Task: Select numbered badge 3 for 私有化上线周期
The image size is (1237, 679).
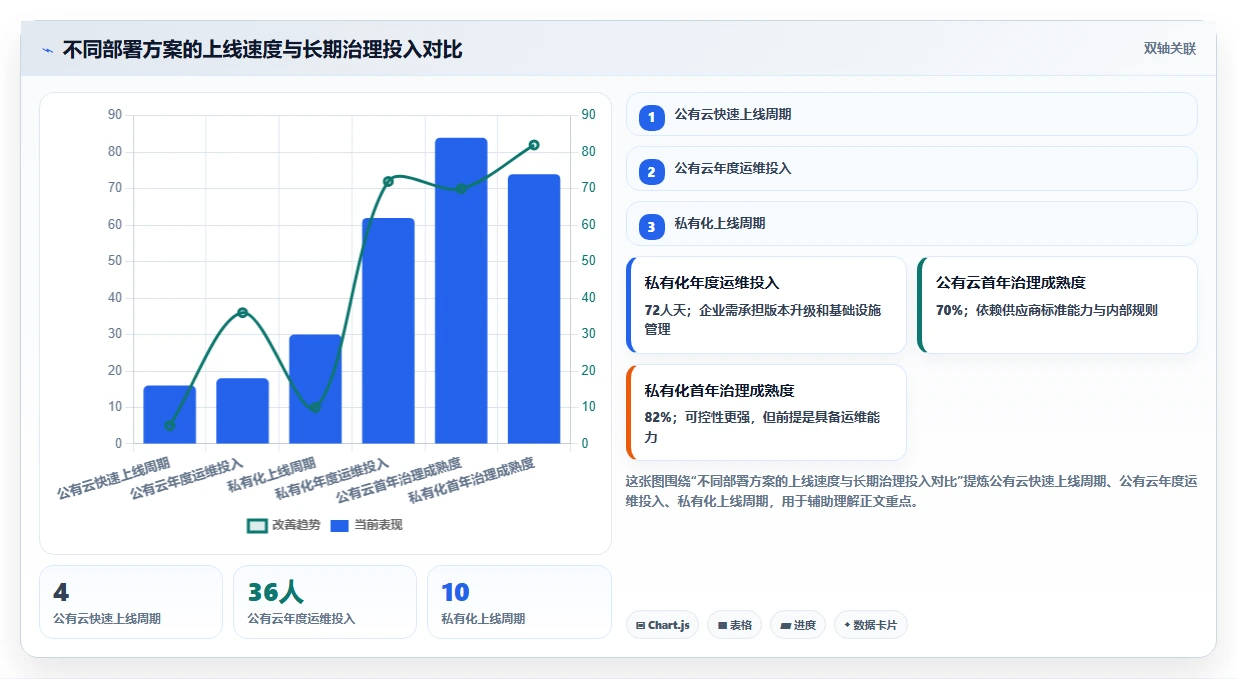Action: point(651,227)
